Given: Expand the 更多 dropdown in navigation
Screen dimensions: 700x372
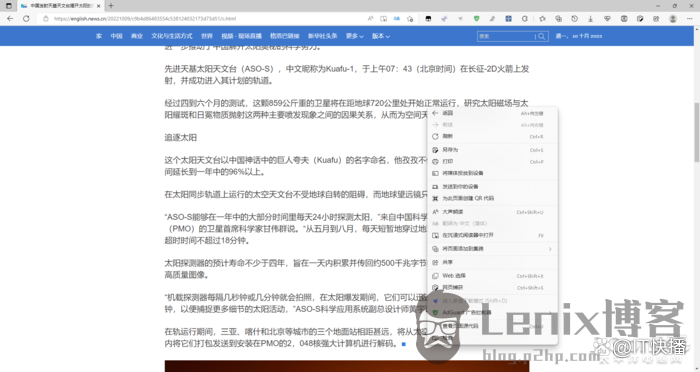Looking at the screenshot, I should [354, 36].
